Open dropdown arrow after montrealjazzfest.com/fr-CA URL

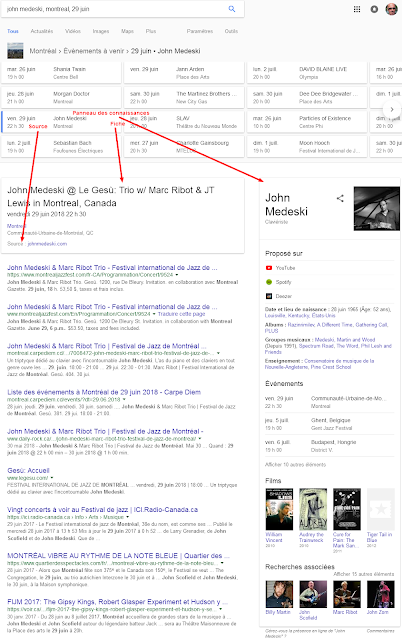[177, 275]
